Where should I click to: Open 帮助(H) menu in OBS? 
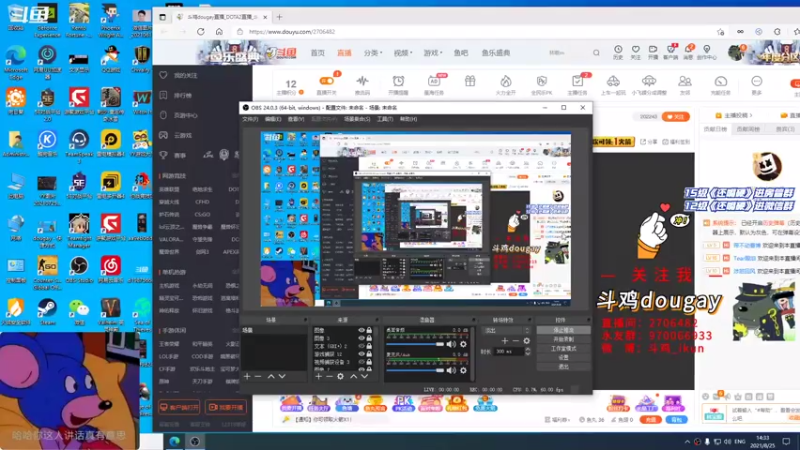point(408,119)
